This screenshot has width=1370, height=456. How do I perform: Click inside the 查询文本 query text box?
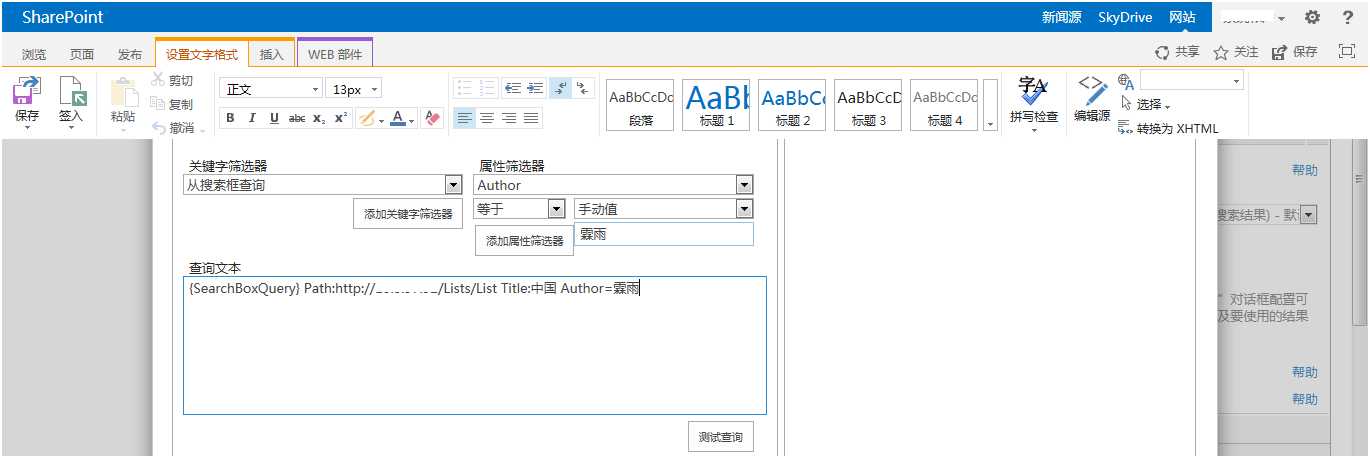(x=475, y=345)
